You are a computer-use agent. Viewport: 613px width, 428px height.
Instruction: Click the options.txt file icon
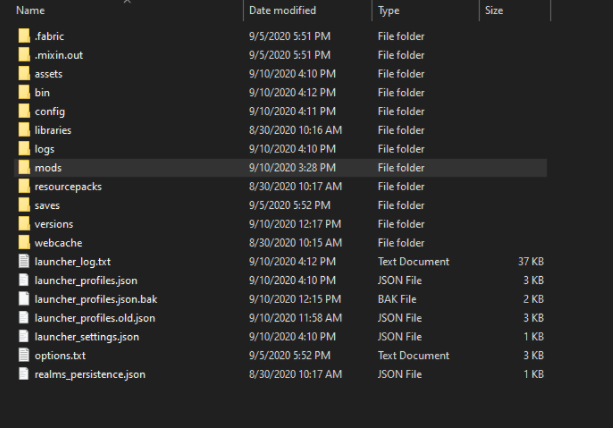point(24,355)
